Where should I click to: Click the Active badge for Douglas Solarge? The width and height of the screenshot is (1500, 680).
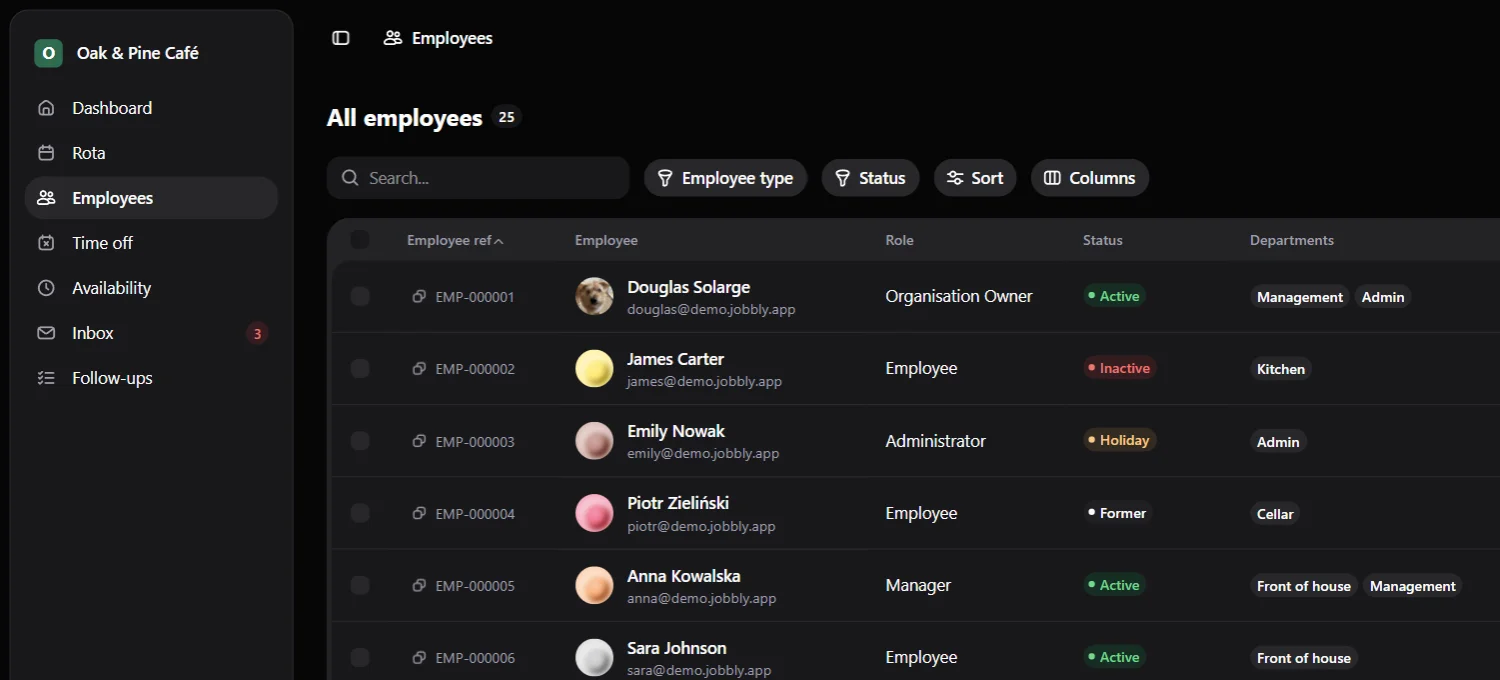point(1114,296)
